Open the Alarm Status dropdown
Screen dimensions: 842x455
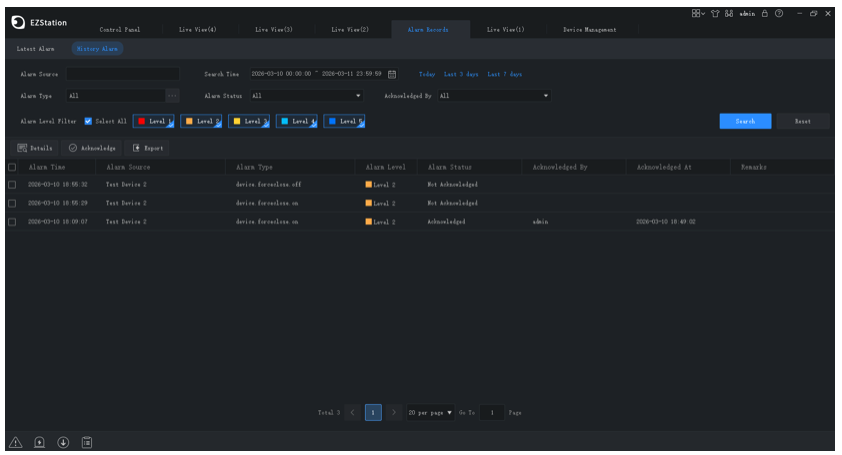click(307, 96)
